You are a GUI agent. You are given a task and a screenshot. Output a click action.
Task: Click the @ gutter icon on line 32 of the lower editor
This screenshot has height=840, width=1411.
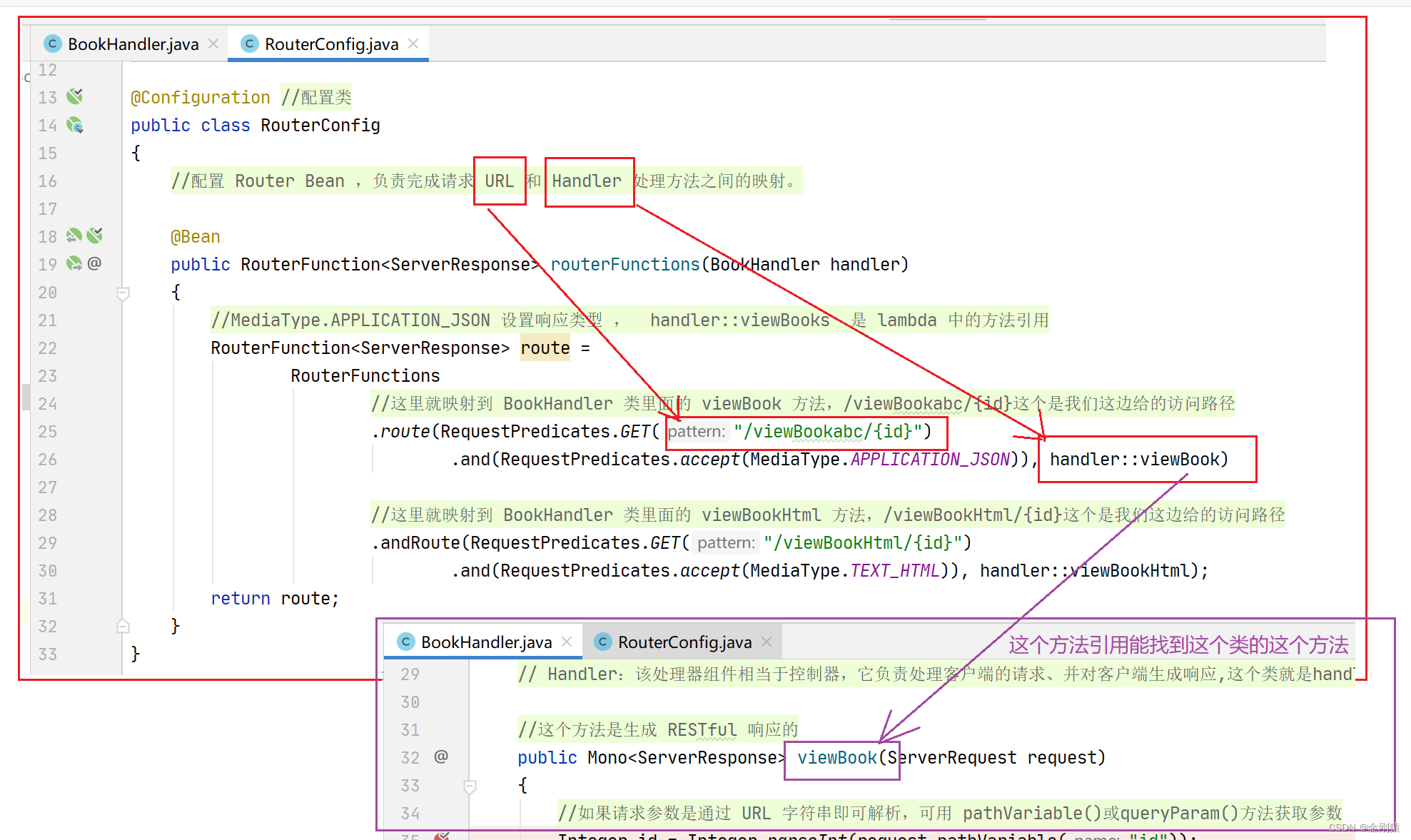tap(441, 756)
